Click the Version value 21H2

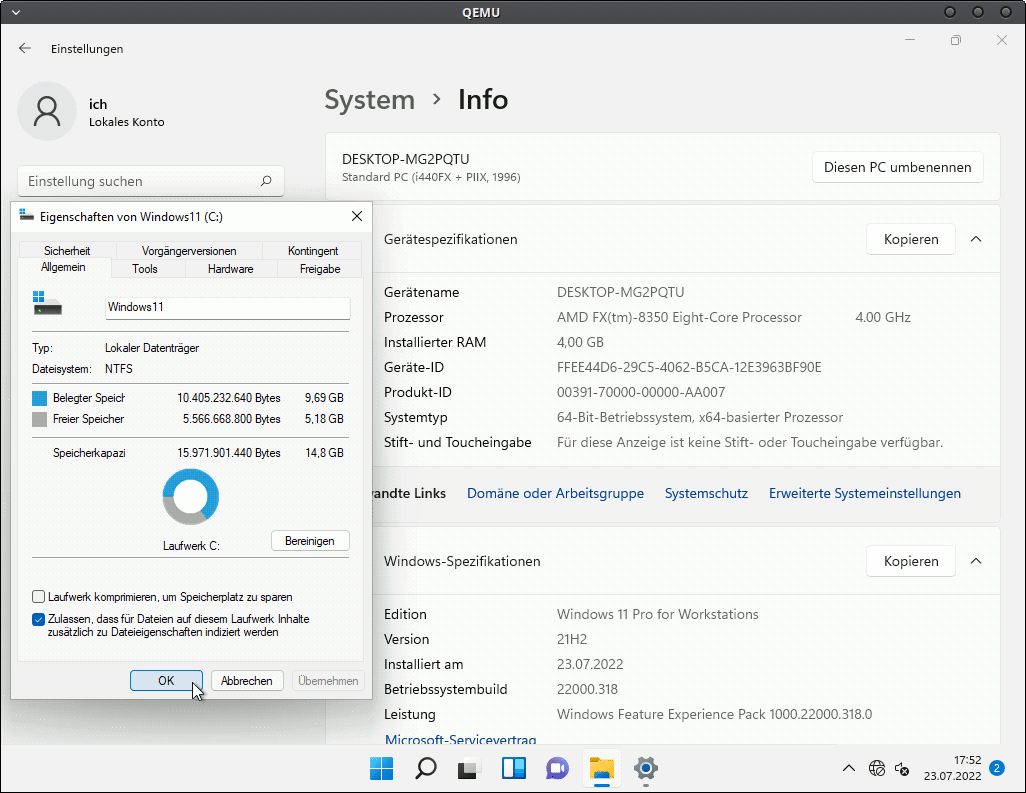572,639
